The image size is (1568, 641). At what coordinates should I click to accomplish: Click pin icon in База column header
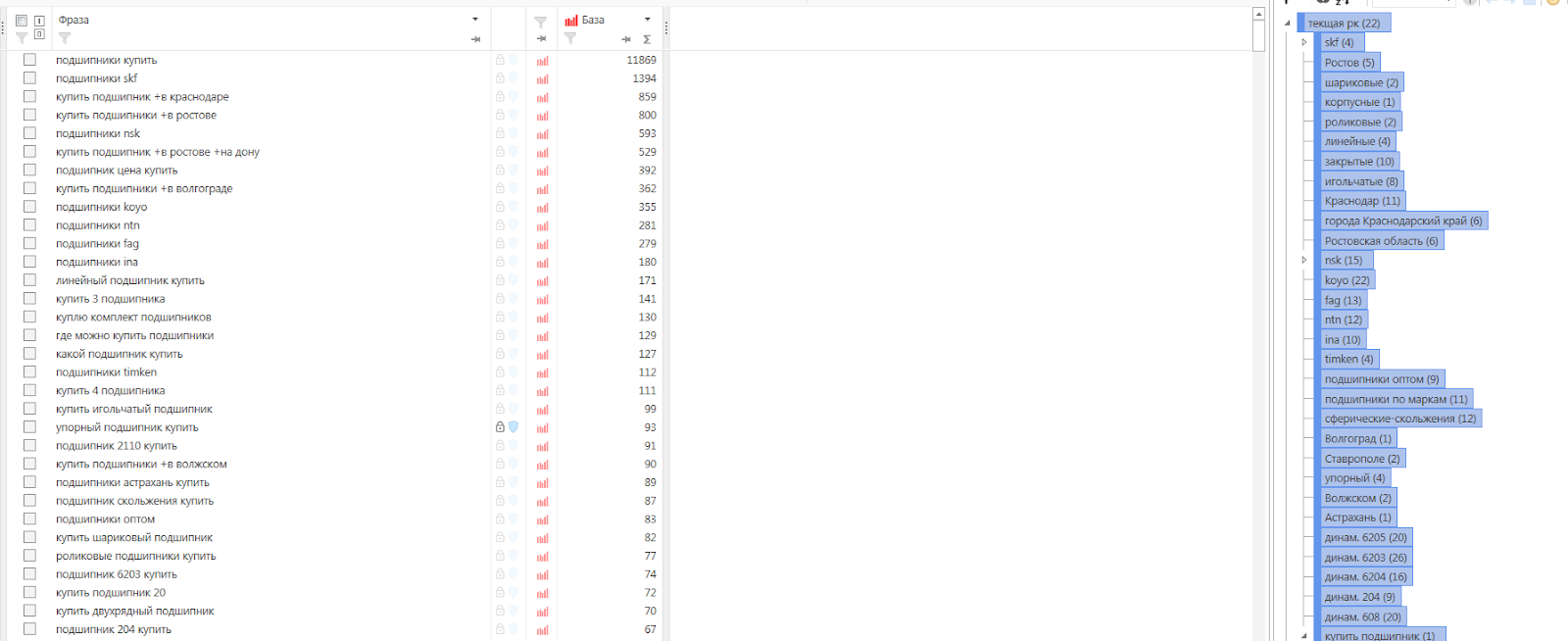tap(626, 39)
